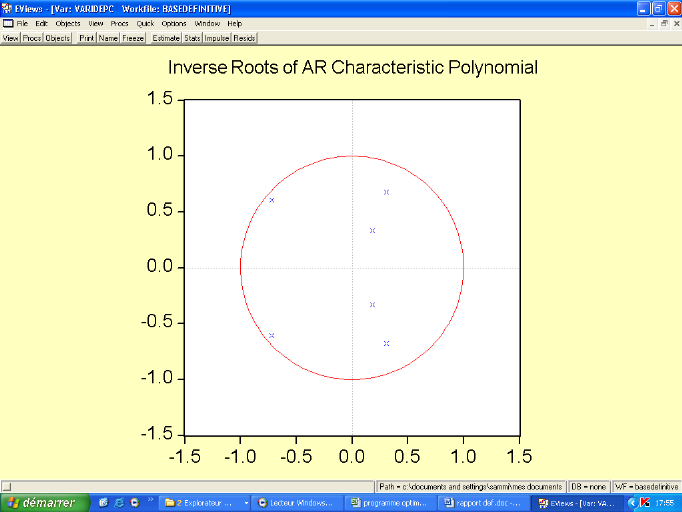The height and width of the screenshot is (512, 682).
Task: Click the upper-right inverse root marker near 0.7
Action: coord(386,192)
